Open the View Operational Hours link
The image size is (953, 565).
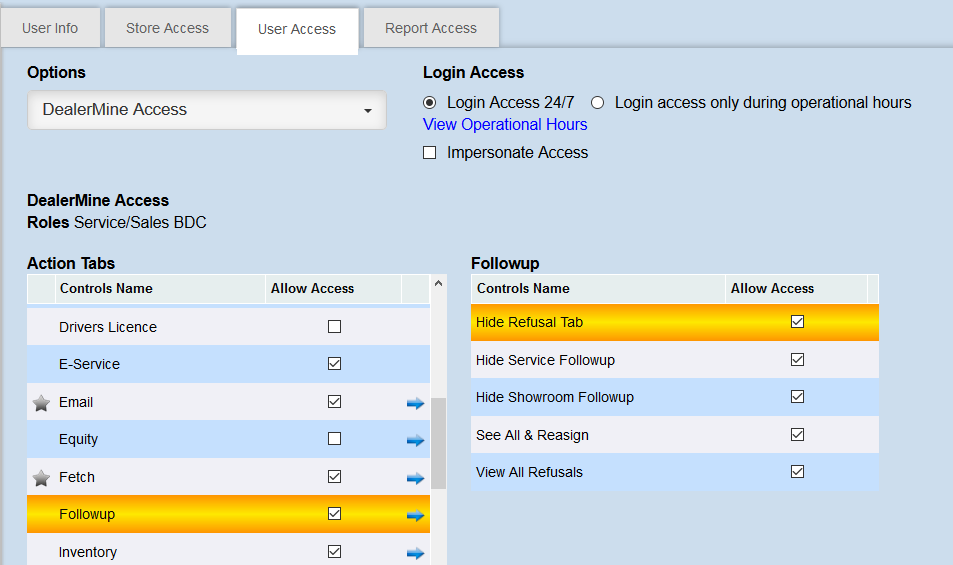point(505,124)
